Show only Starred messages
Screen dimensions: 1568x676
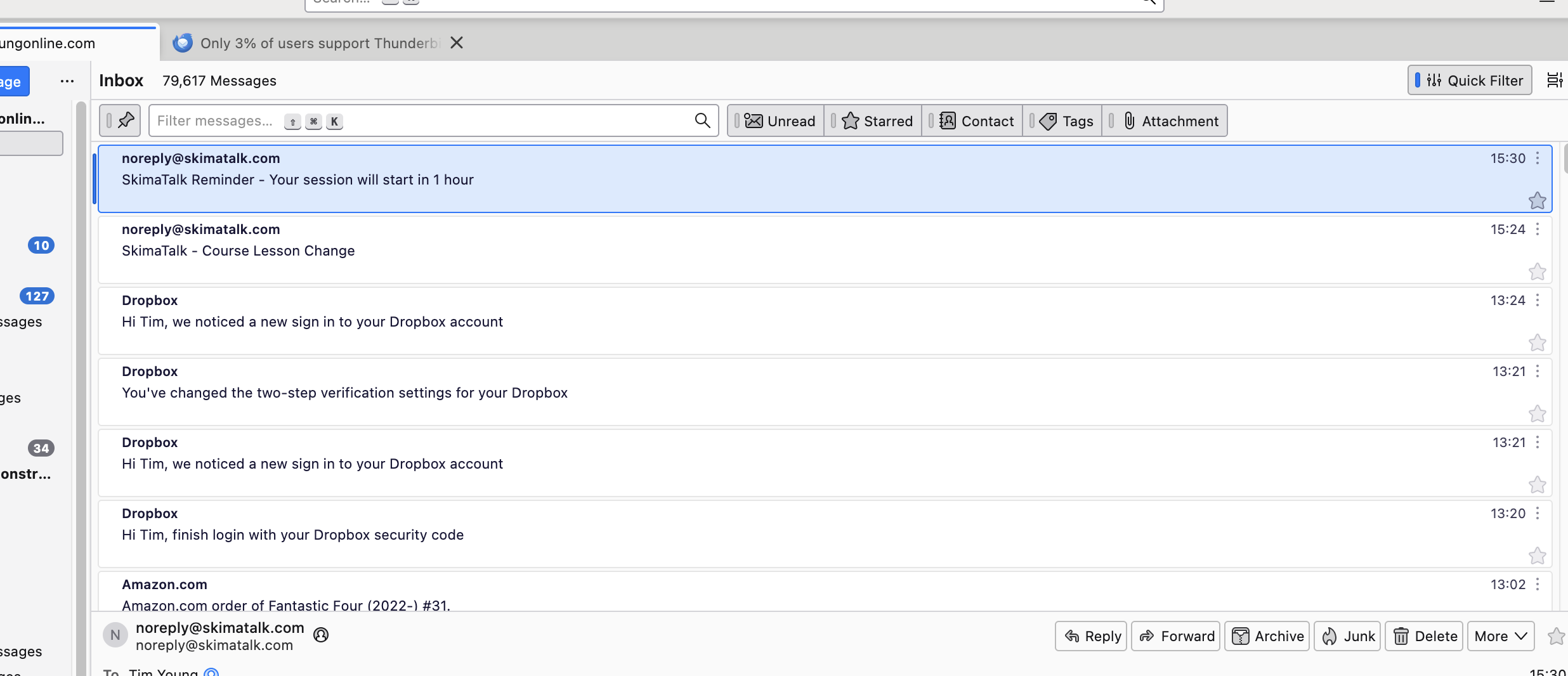pos(873,120)
